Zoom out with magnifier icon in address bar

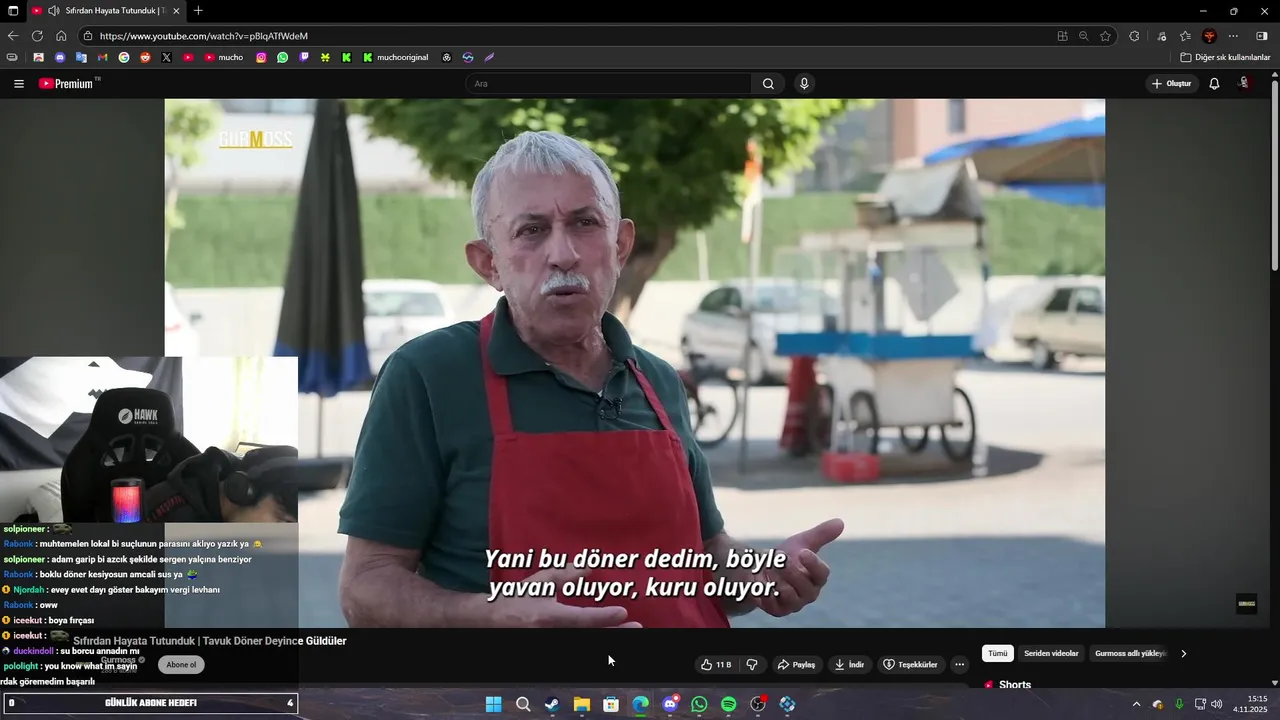(x=1083, y=36)
